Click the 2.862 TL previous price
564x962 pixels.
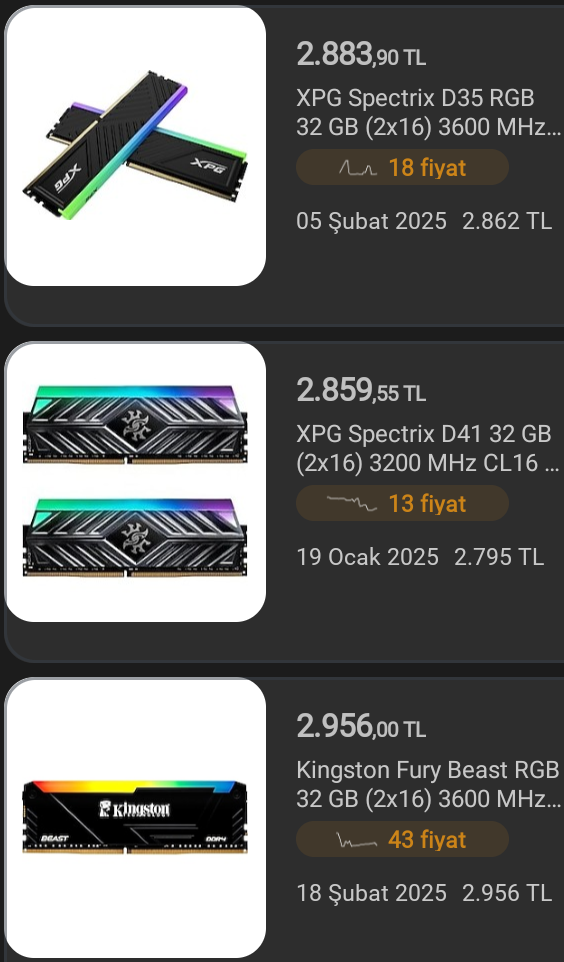[507, 221]
